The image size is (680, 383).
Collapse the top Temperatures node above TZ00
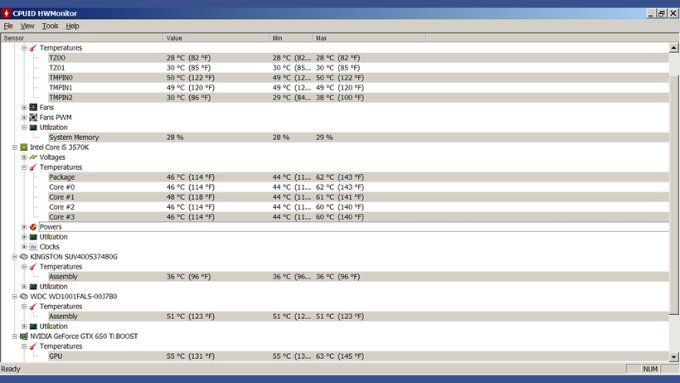[24, 48]
